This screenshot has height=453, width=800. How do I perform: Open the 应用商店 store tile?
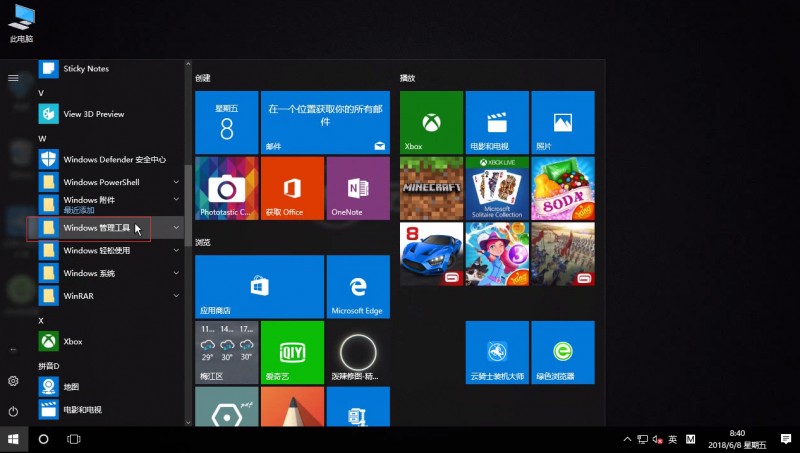259,287
